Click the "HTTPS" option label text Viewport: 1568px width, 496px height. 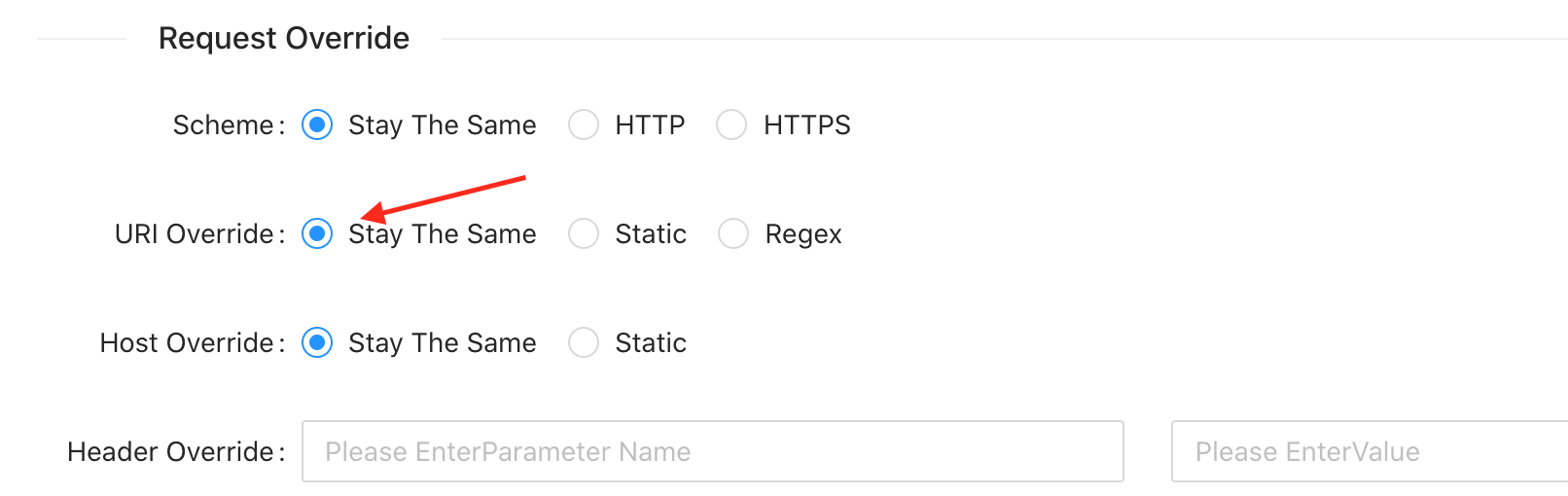coord(806,125)
